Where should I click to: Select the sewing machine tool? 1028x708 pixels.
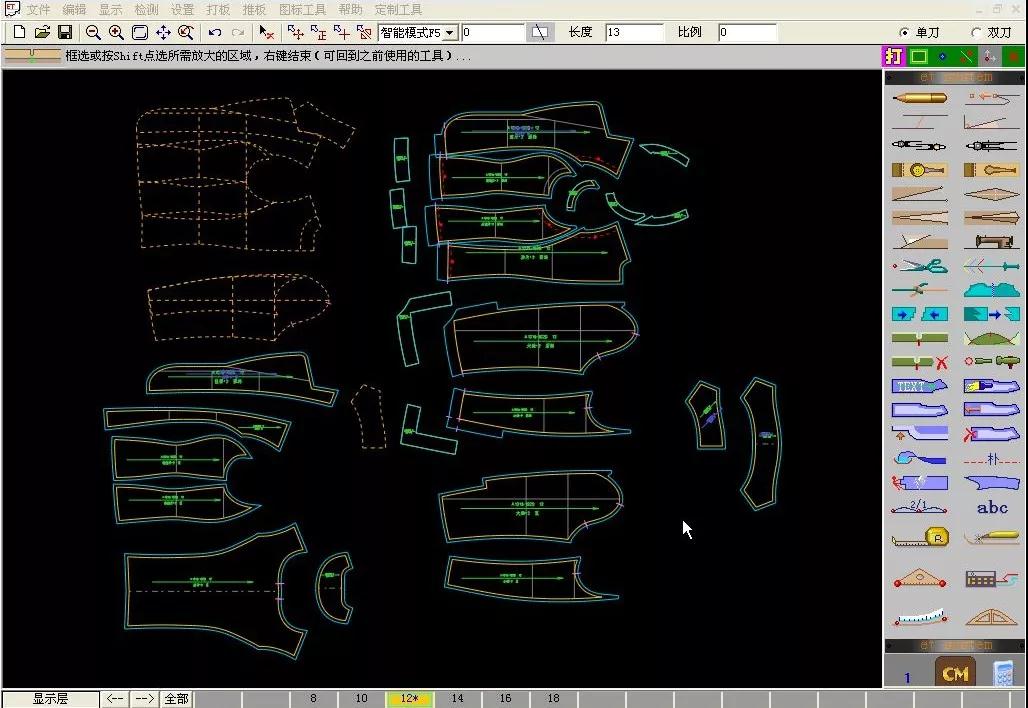pyautogui.click(x=991, y=242)
